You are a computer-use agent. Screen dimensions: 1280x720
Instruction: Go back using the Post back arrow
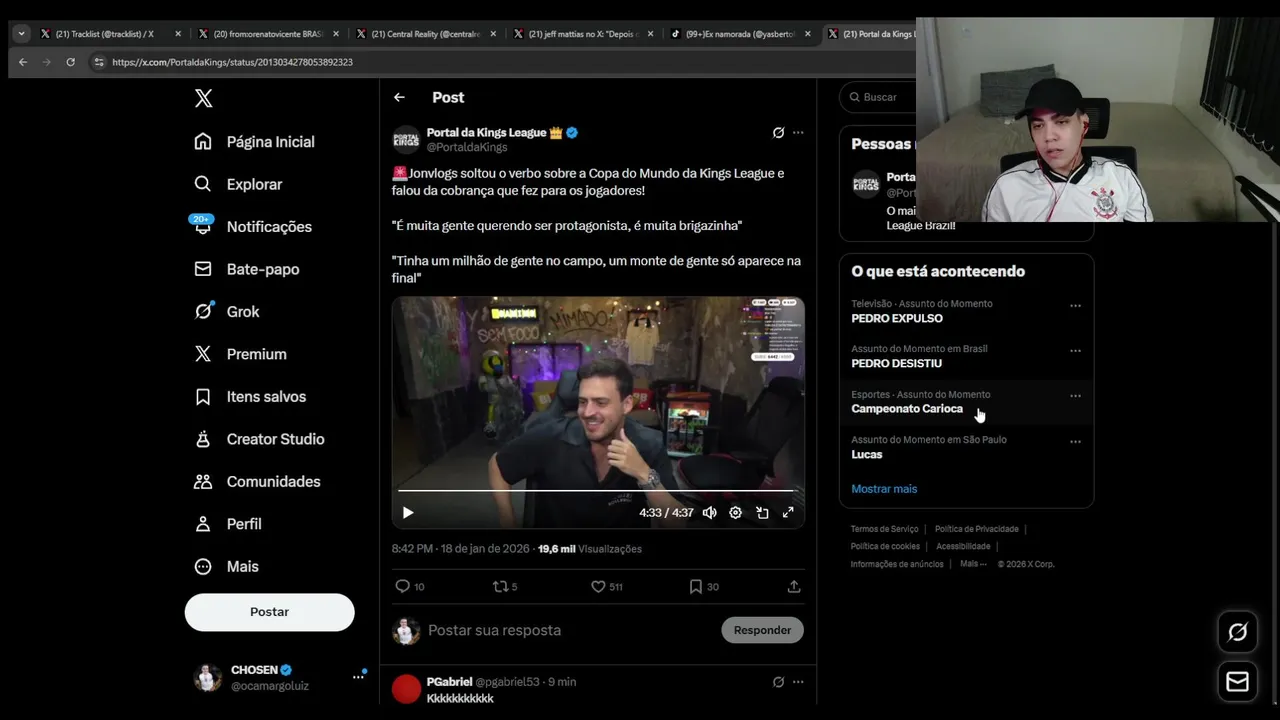point(399,97)
